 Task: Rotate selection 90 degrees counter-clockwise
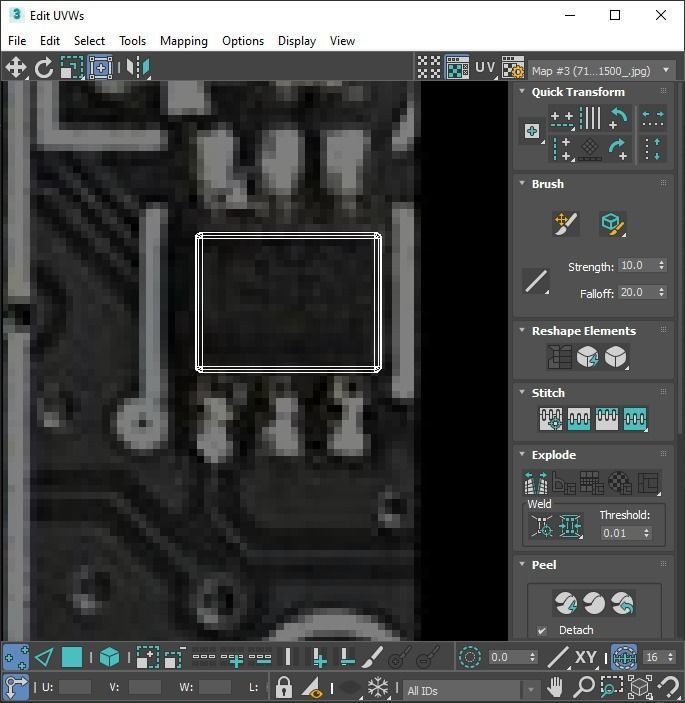point(618,119)
